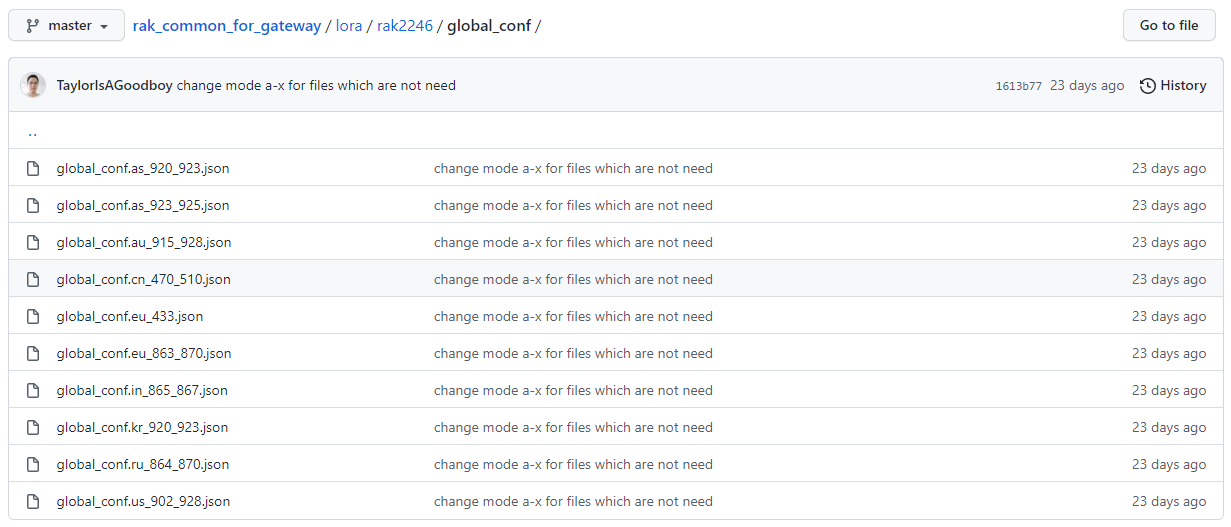Open TaylorIsAGoodboy author profile link
The width and height of the screenshot is (1231, 527).
click(x=114, y=86)
